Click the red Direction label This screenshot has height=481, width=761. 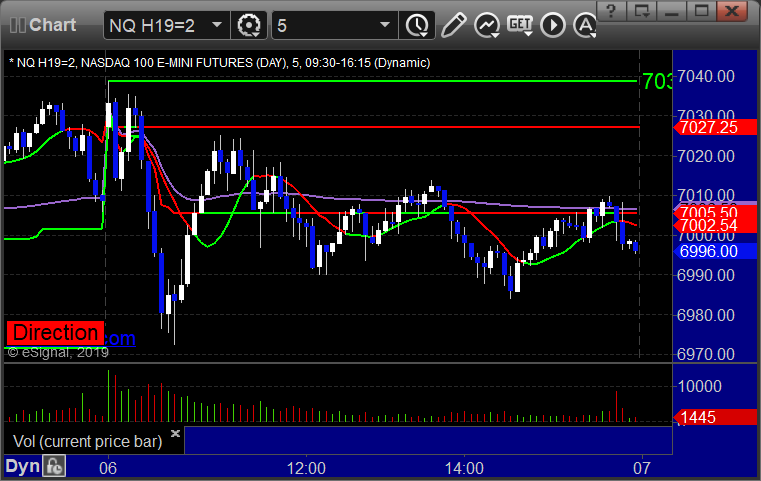(x=55, y=333)
